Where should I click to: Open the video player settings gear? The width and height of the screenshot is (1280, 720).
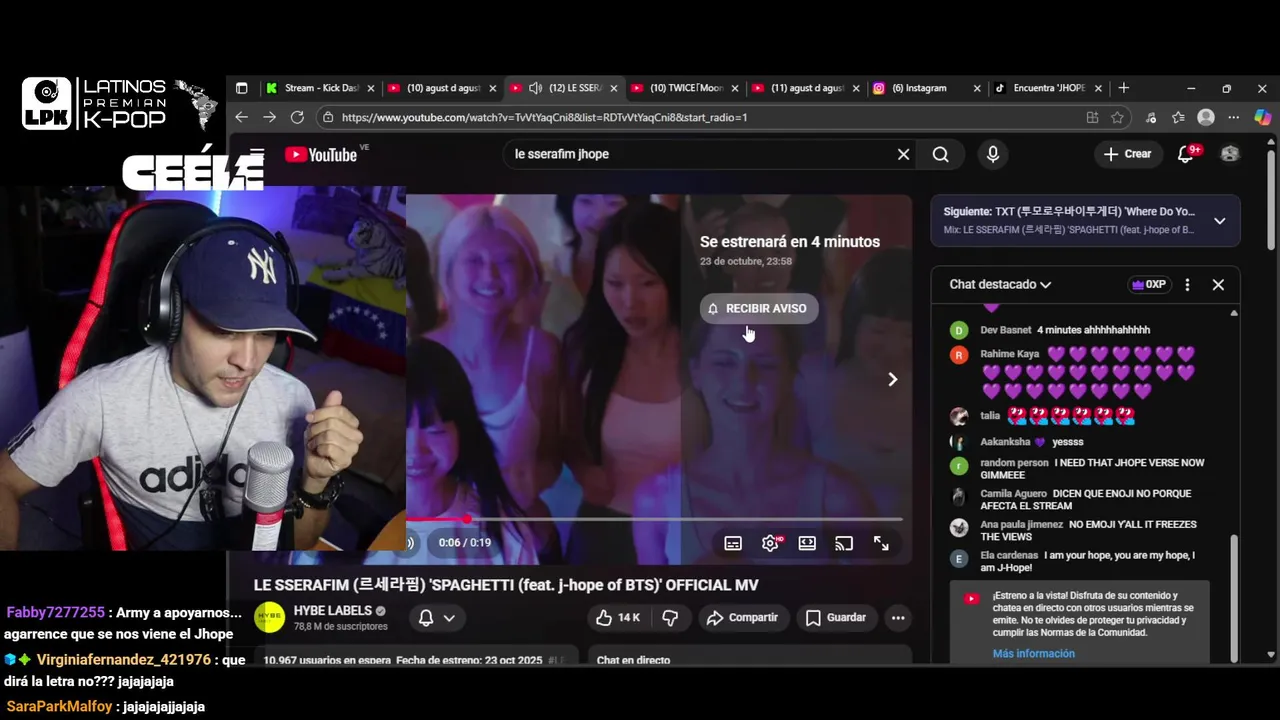click(x=770, y=543)
